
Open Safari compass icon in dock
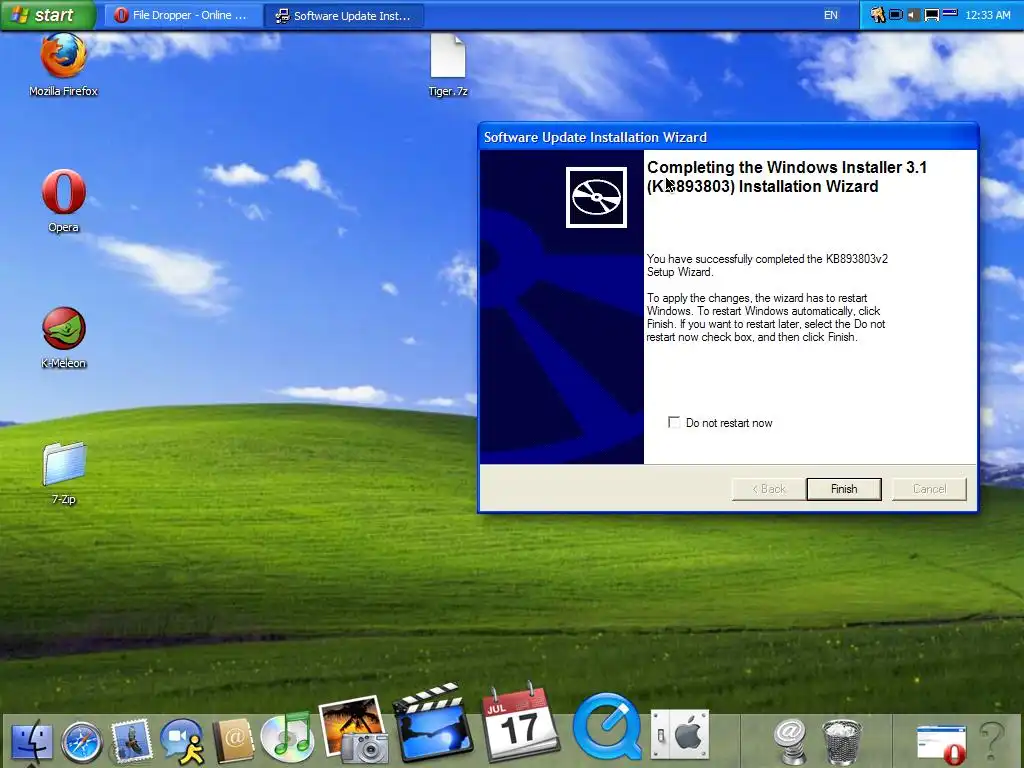pos(82,742)
